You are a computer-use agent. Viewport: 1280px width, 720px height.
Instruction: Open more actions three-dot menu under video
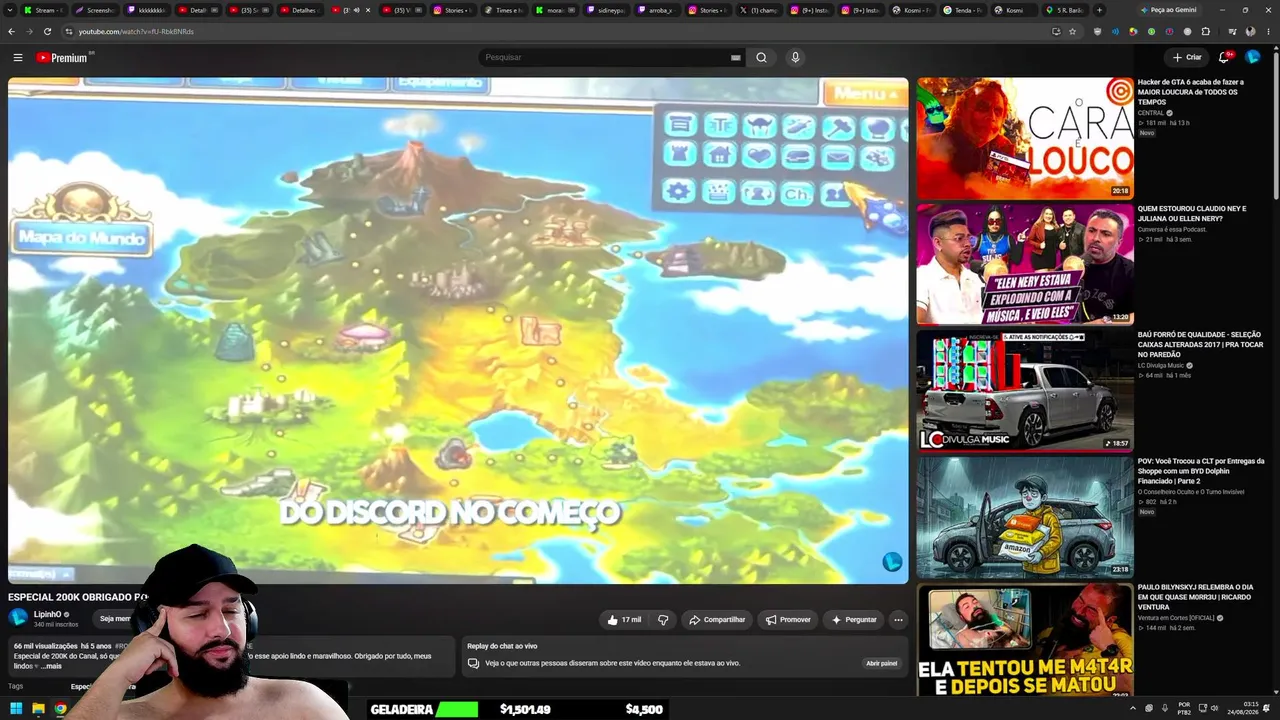[898, 620]
